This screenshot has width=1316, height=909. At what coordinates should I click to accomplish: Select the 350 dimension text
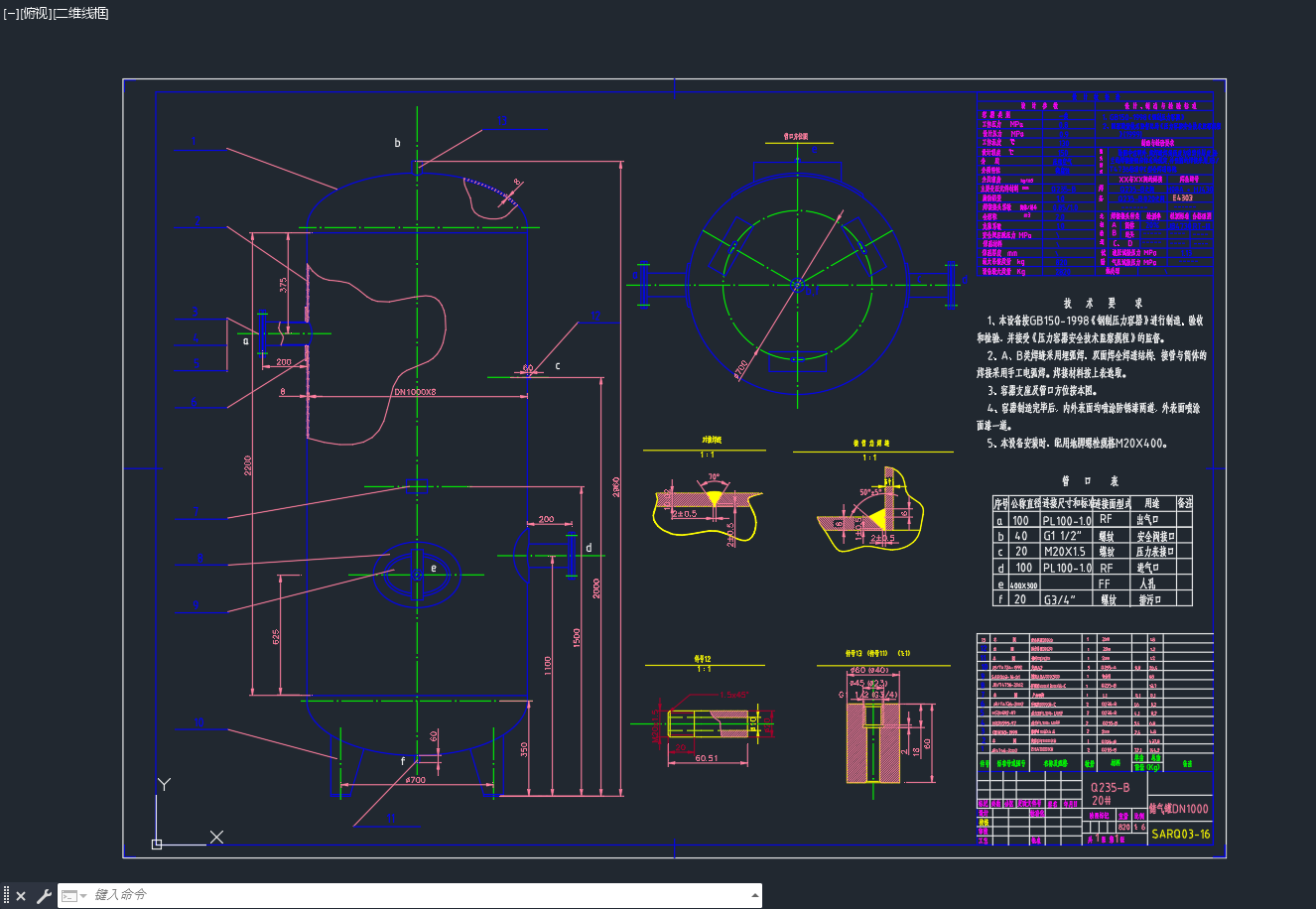pos(525,750)
